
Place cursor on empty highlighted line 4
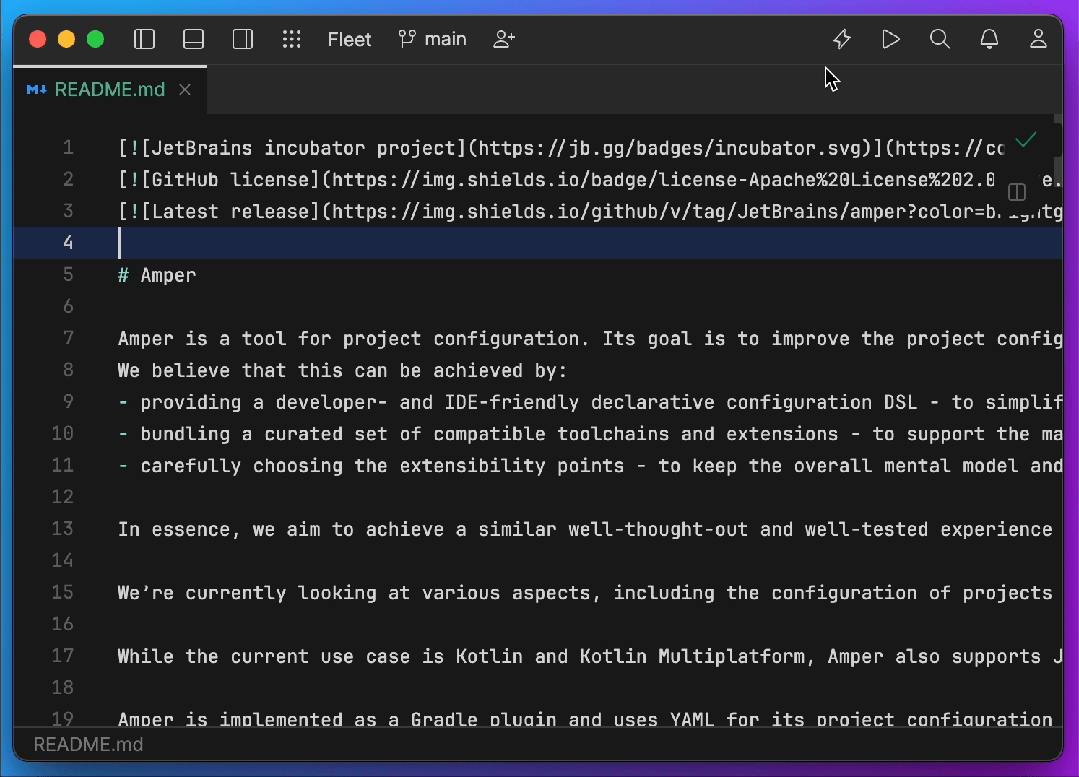[538, 243]
